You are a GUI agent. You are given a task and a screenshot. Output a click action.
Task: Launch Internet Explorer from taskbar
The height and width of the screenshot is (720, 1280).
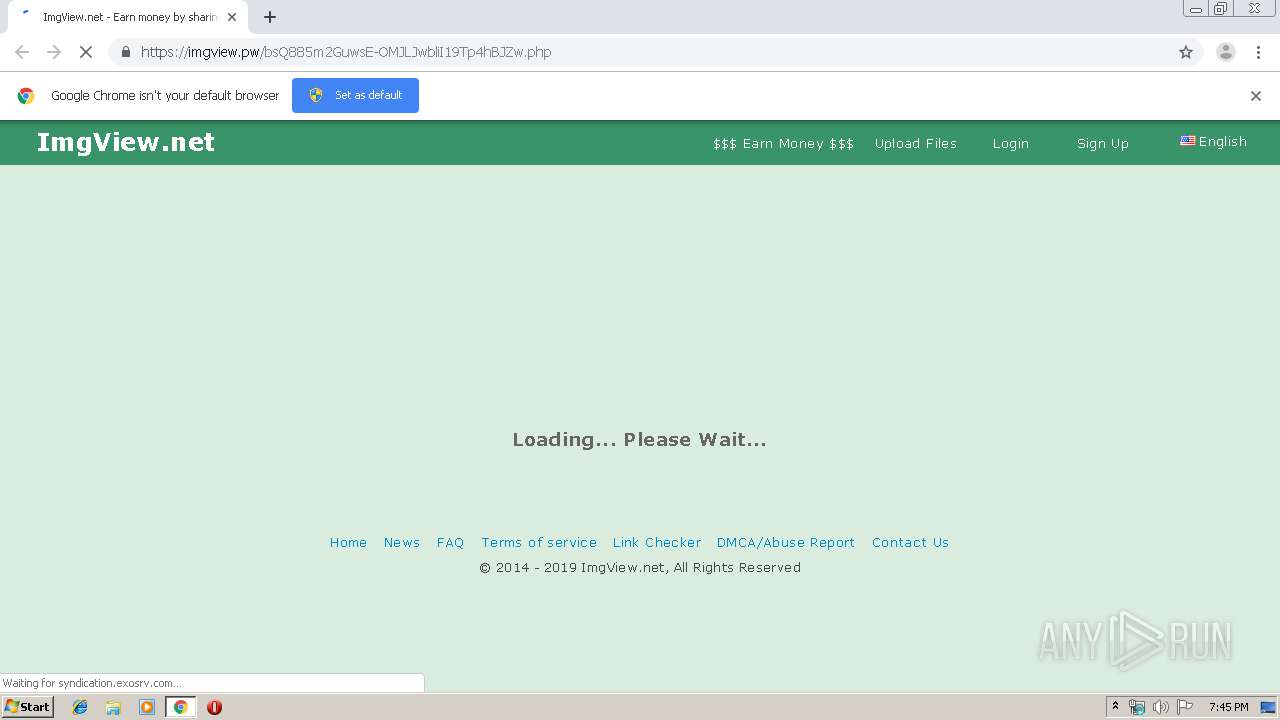pos(80,707)
